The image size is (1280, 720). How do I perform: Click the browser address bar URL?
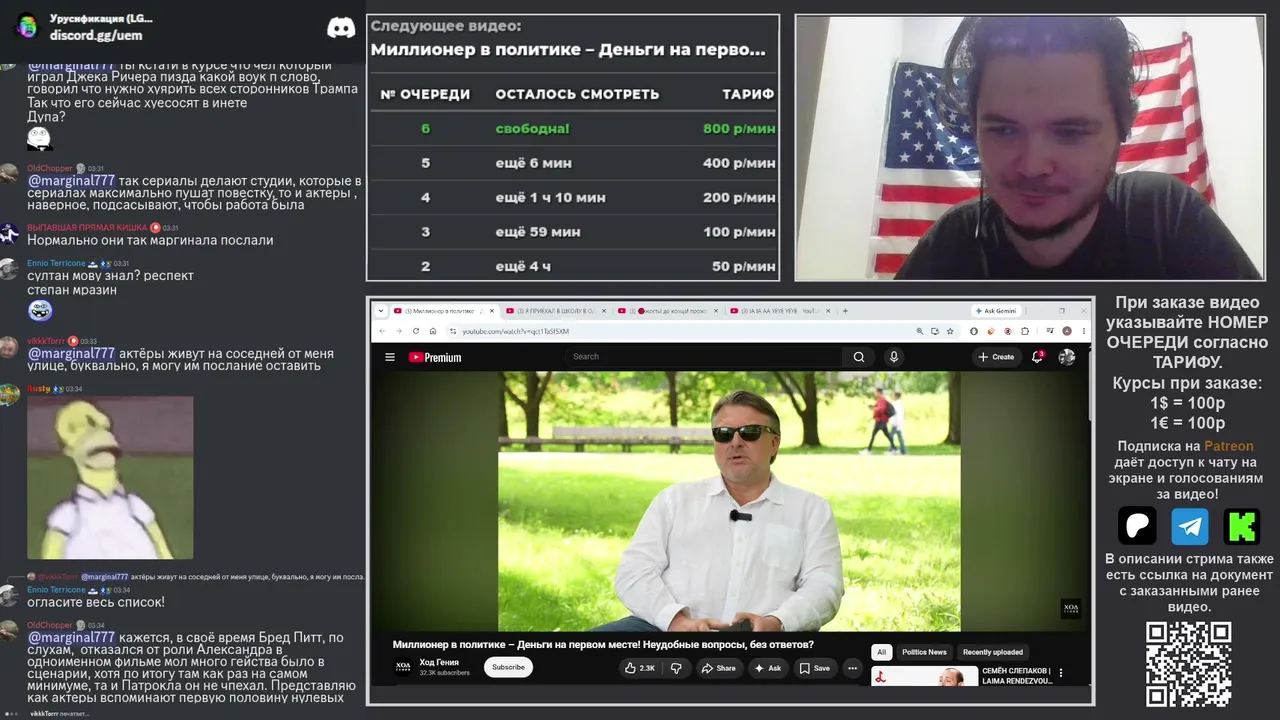click(515, 331)
